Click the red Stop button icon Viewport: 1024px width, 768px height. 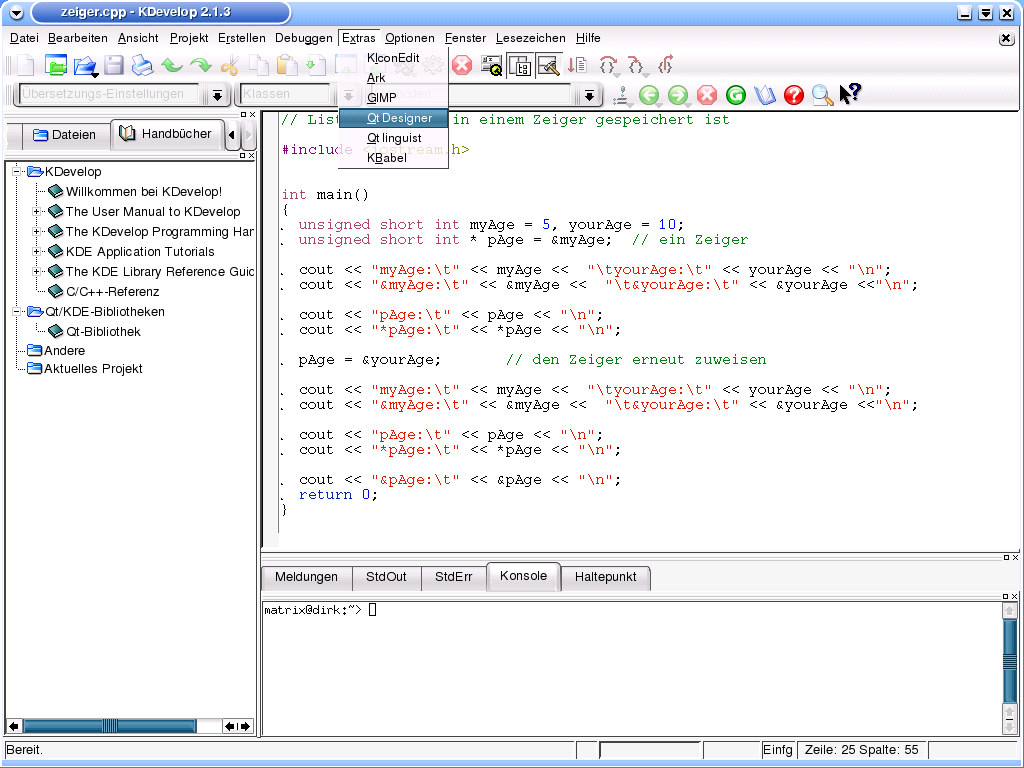(462, 66)
